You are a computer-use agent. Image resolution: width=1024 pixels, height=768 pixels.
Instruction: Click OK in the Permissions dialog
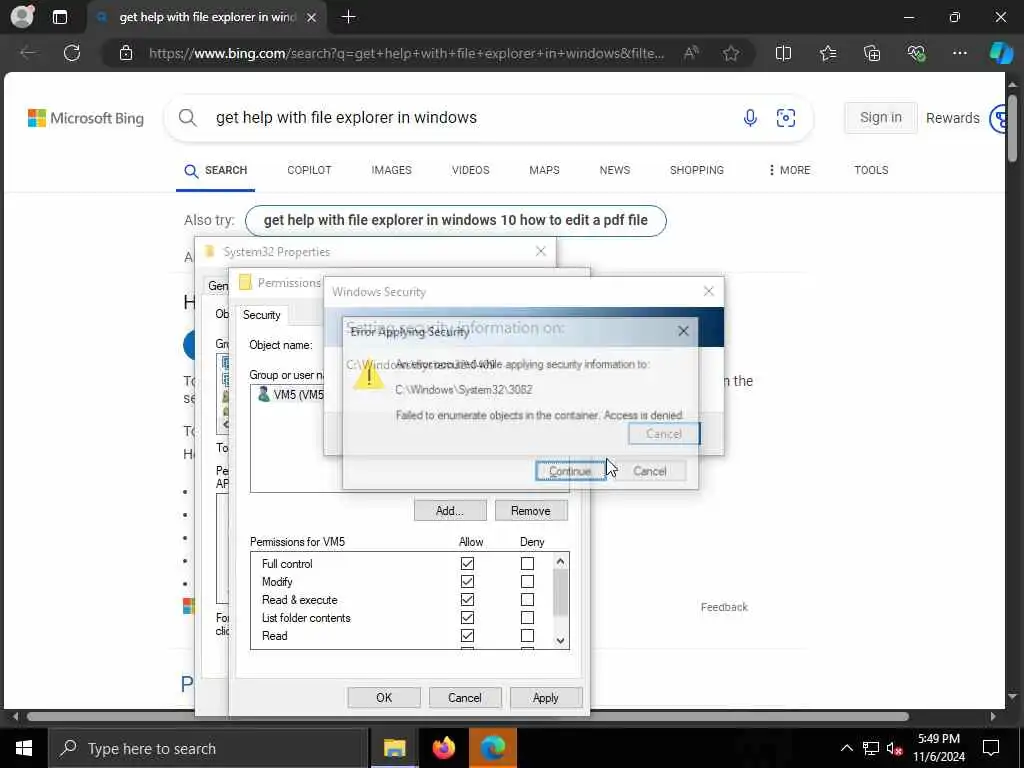[x=384, y=697]
